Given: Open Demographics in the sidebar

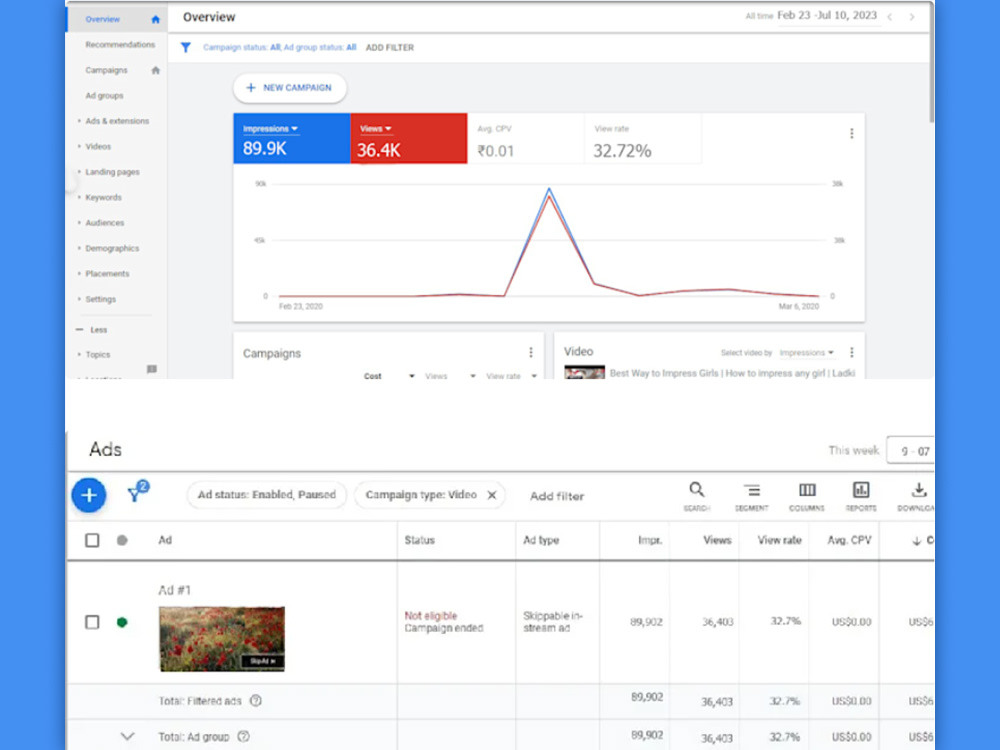Looking at the screenshot, I should tap(112, 248).
